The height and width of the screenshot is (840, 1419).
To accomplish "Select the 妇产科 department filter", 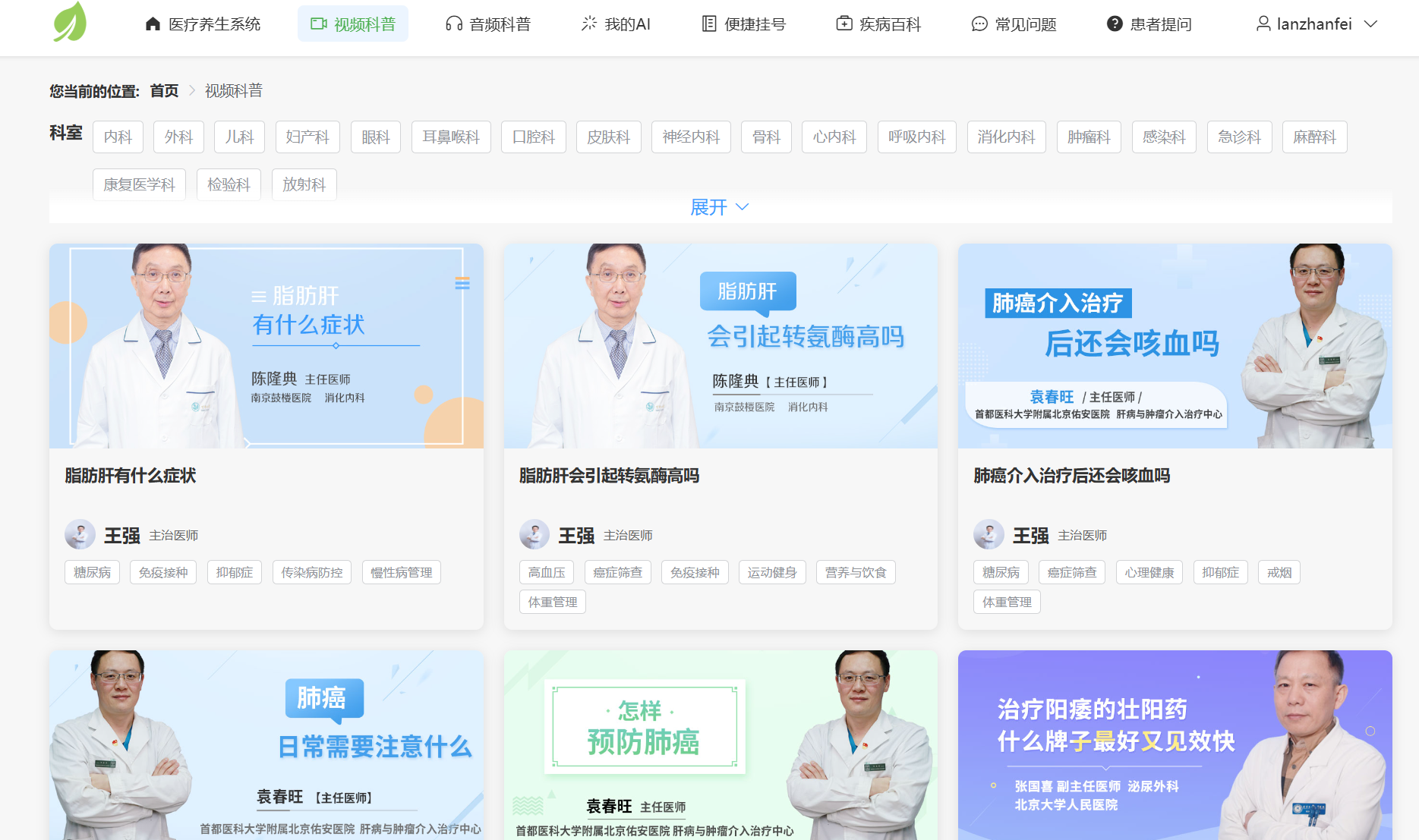I will click(x=307, y=137).
